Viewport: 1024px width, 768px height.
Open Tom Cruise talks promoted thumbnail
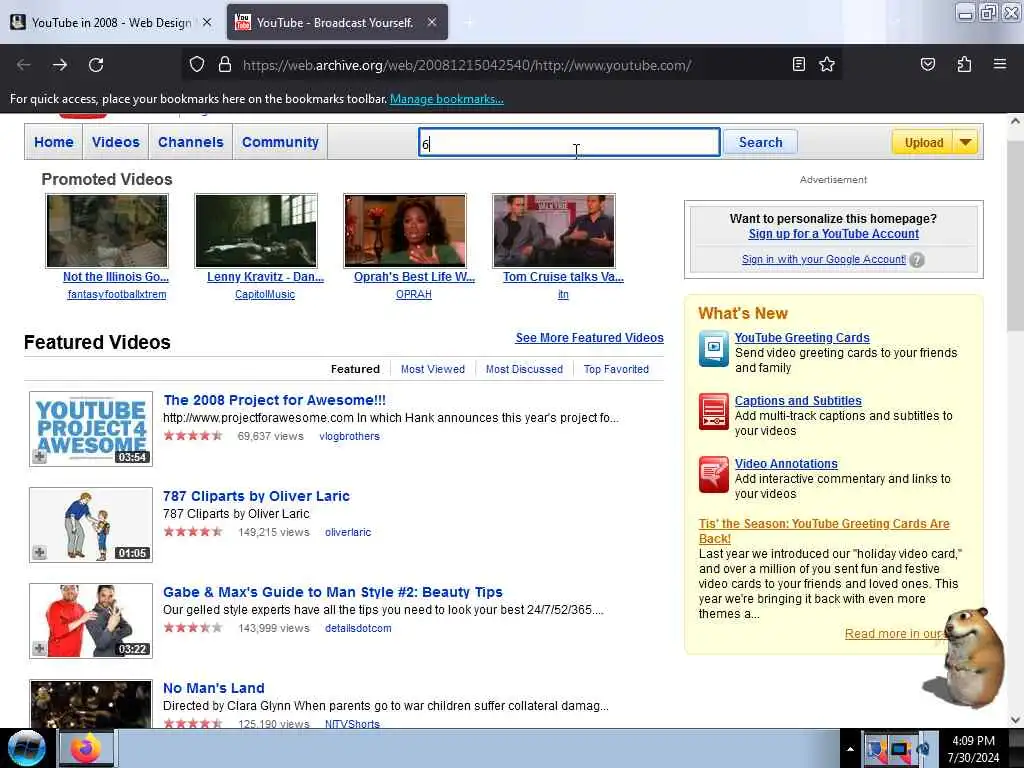coord(554,231)
